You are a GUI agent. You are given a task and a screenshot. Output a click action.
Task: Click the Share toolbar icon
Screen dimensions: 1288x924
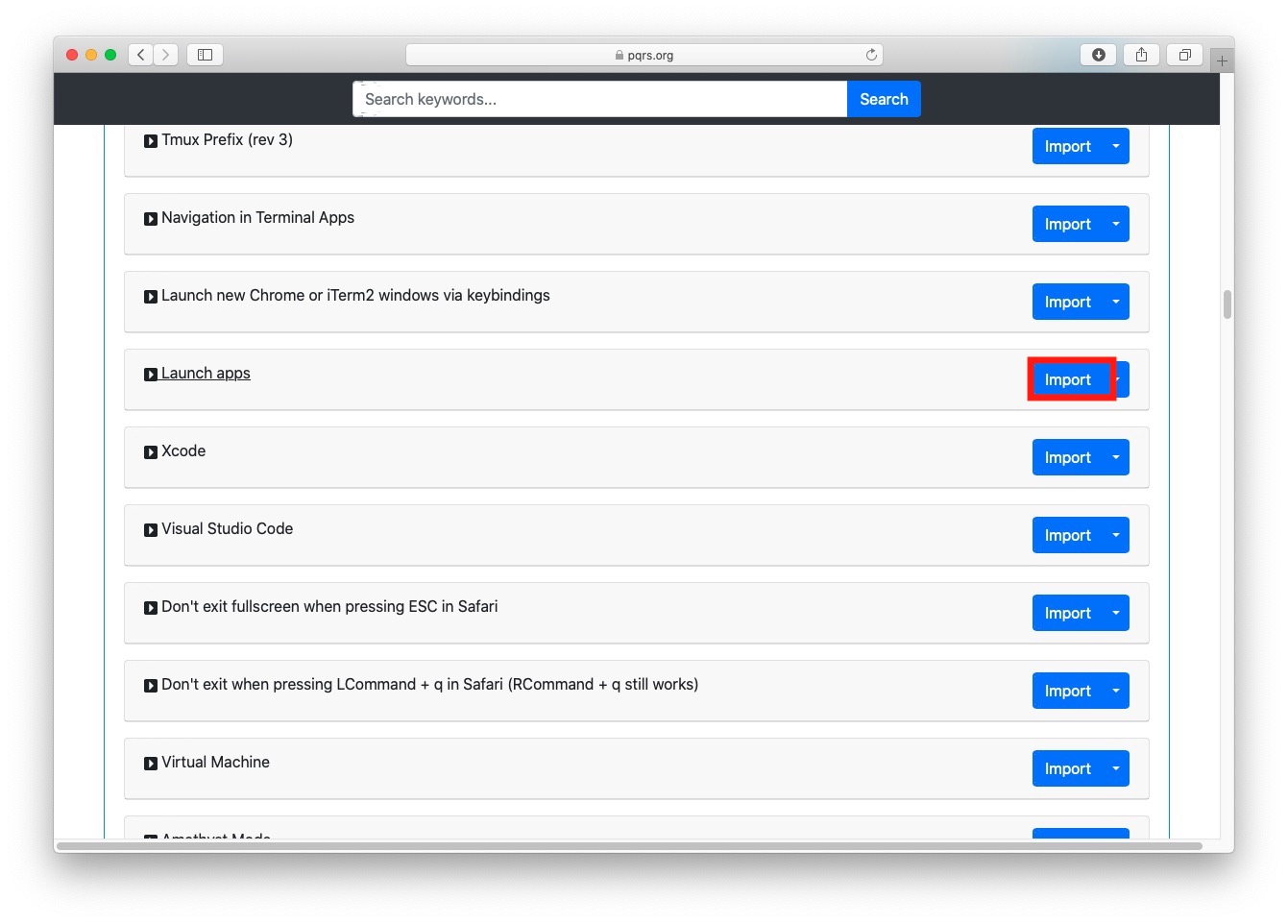click(x=1141, y=55)
